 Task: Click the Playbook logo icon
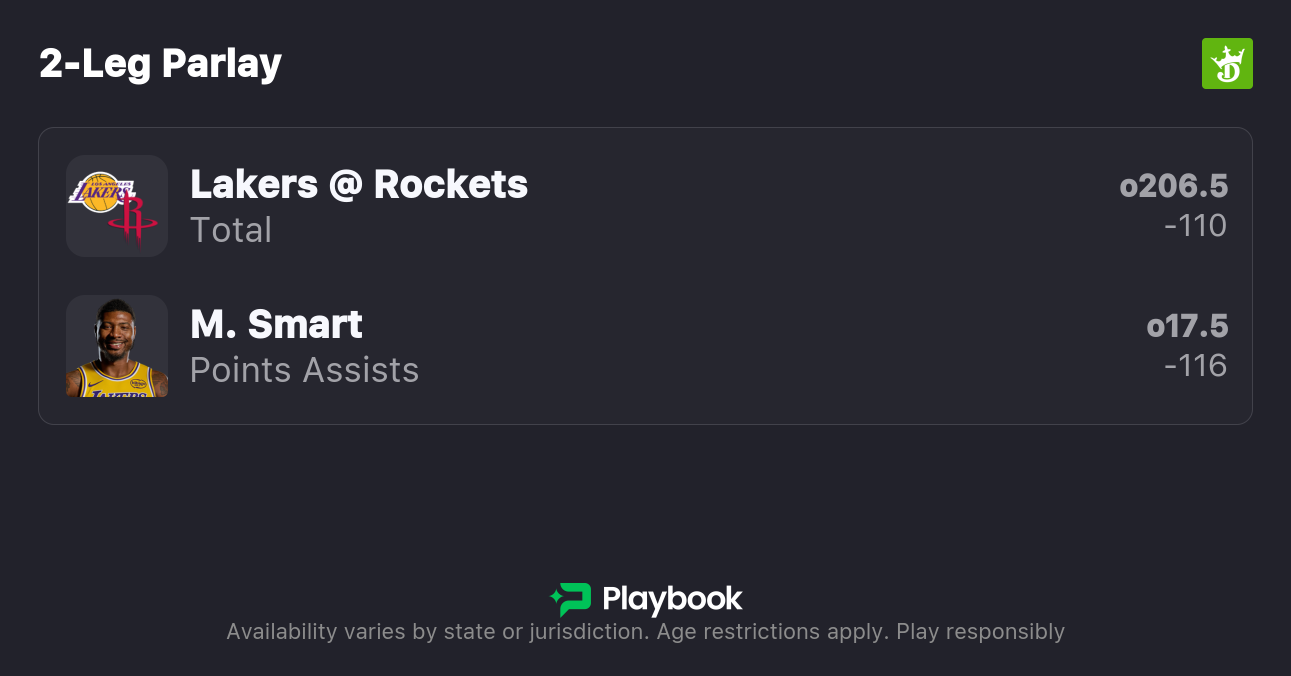(572, 599)
